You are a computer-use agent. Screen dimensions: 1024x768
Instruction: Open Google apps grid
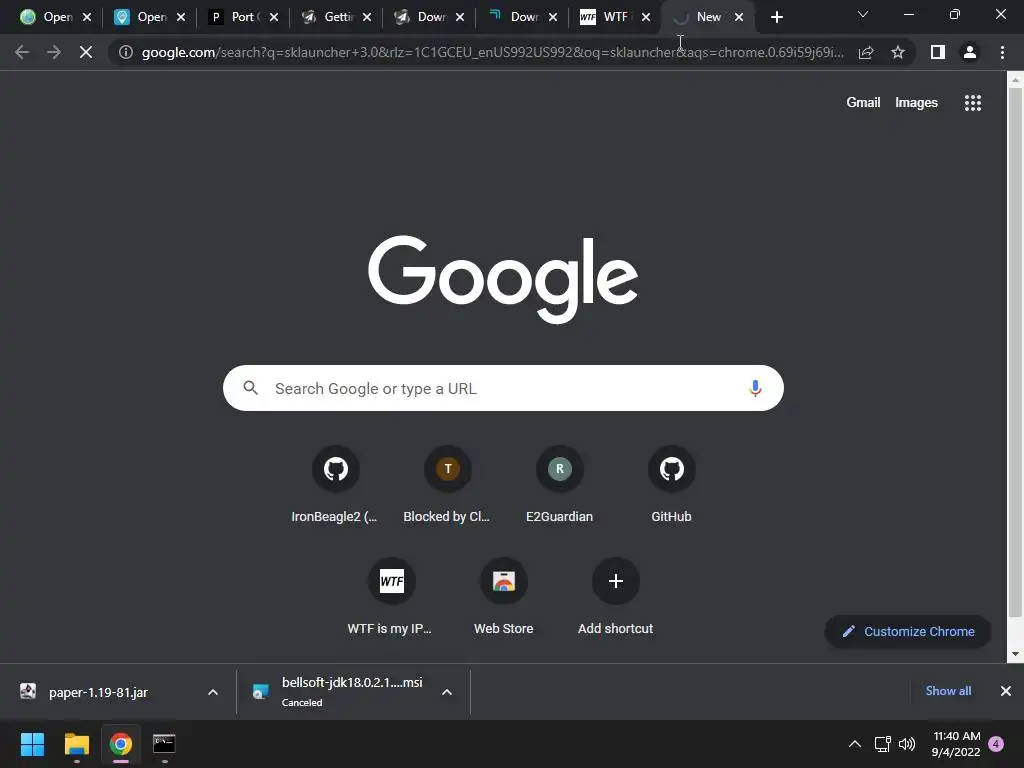tap(973, 103)
